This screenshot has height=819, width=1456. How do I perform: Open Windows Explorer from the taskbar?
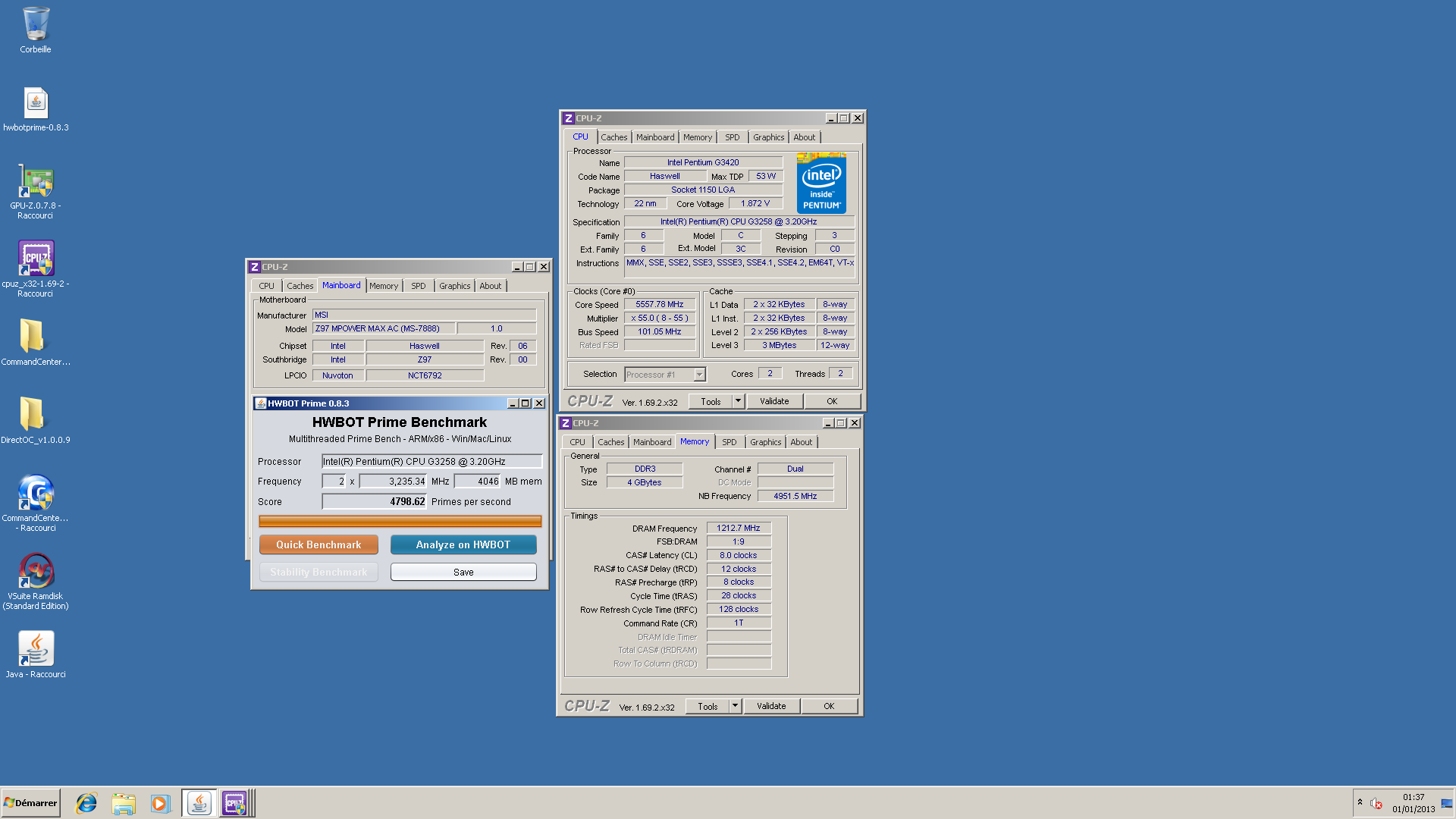(x=123, y=803)
